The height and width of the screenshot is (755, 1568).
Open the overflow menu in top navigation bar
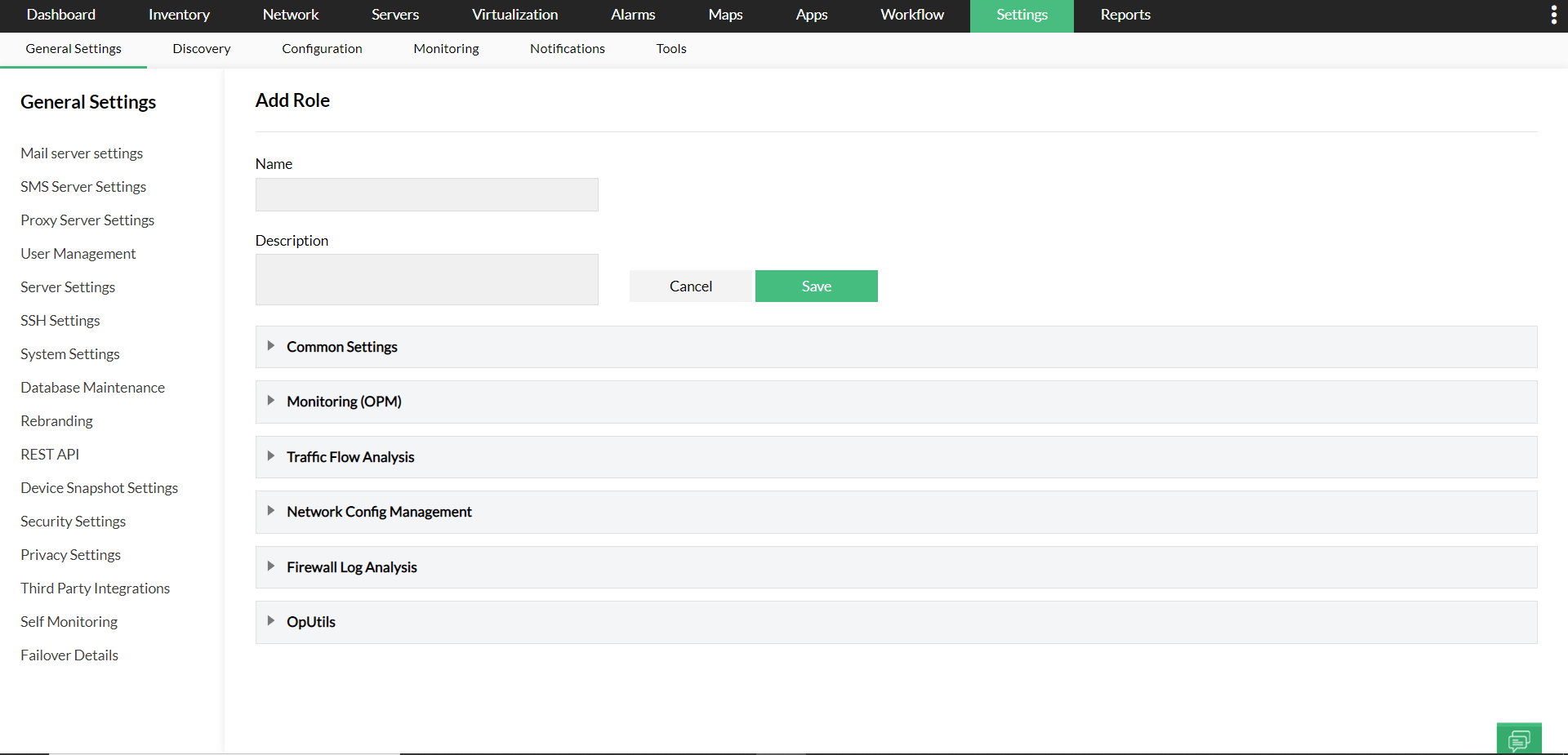pos(1553,14)
